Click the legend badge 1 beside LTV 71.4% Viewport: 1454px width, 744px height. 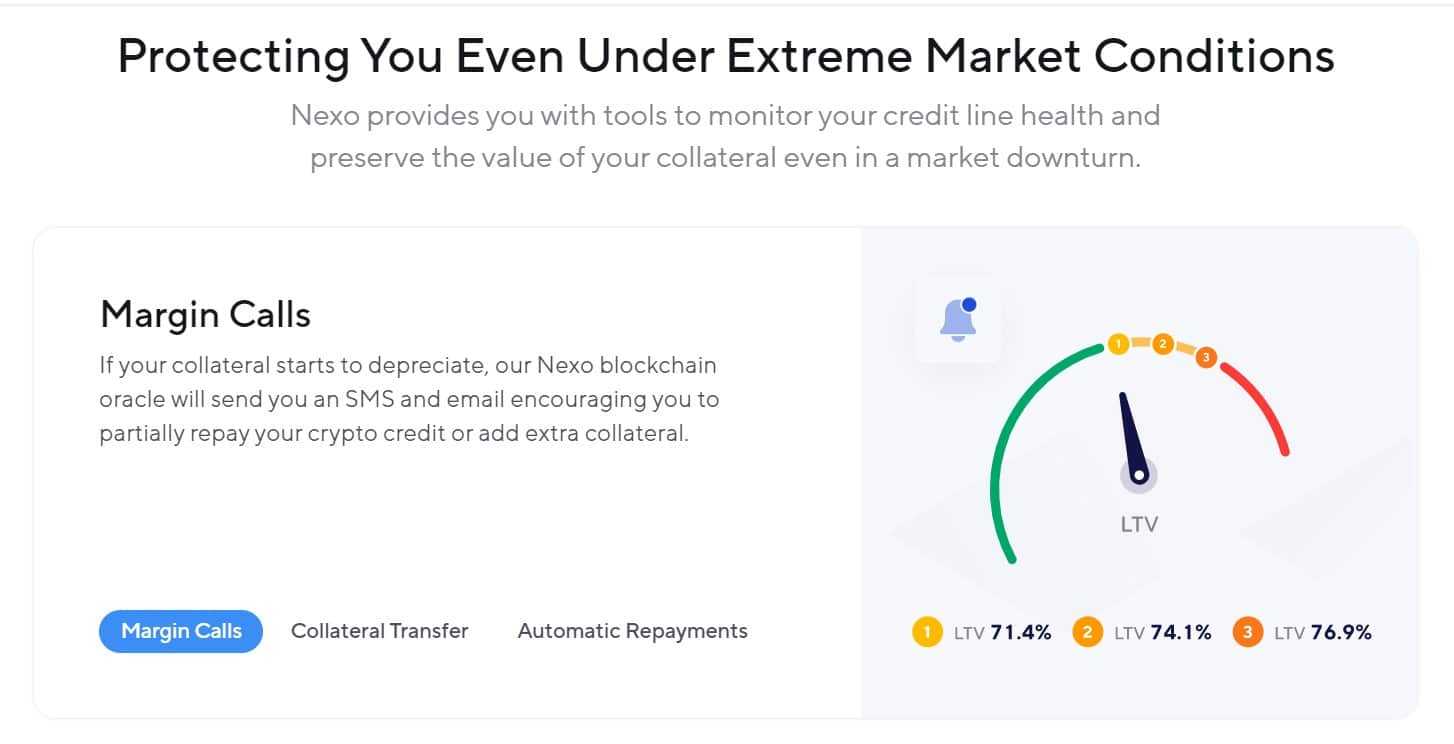[x=927, y=632]
